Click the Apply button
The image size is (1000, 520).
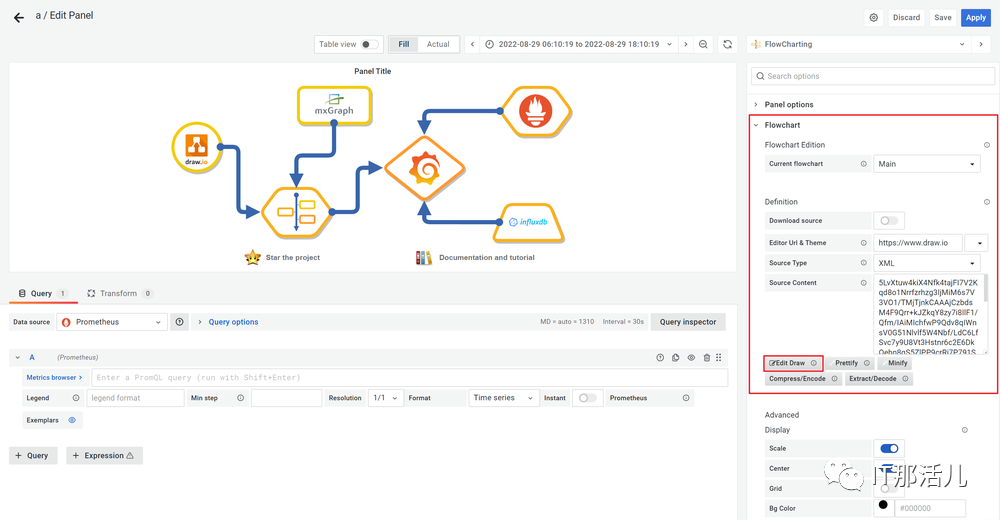(x=975, y=18)
